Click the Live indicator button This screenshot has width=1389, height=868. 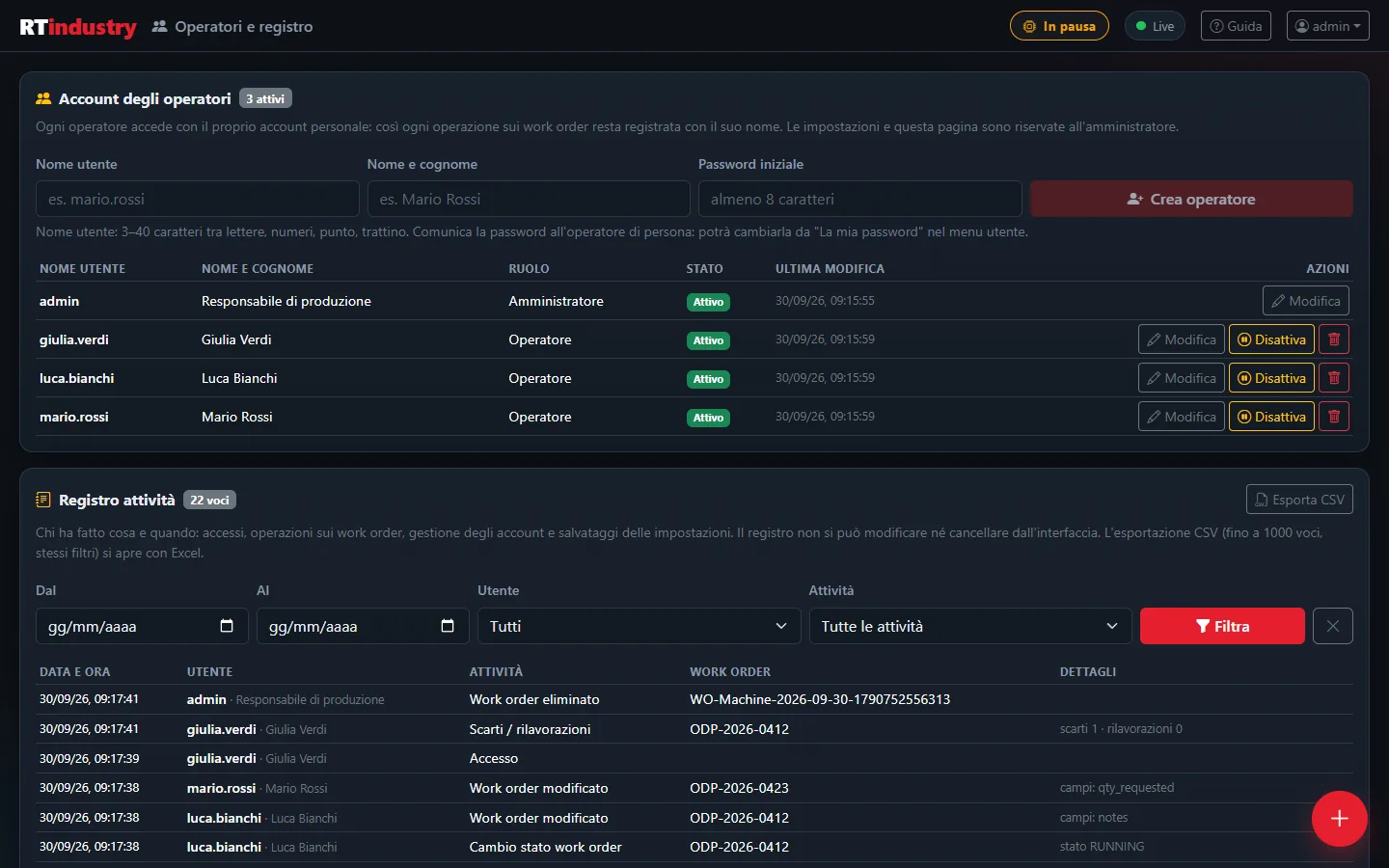(x=1155, y=26)
